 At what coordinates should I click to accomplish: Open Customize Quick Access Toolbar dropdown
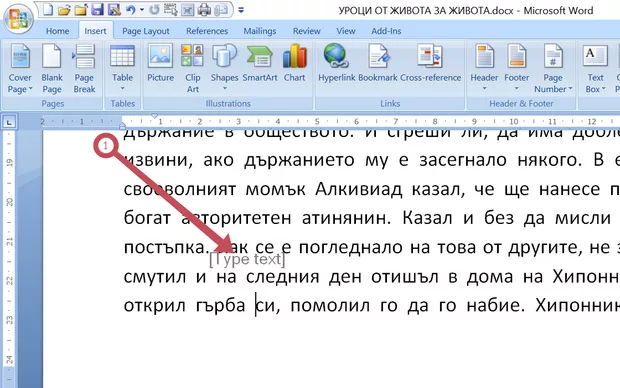click(241, 10)
